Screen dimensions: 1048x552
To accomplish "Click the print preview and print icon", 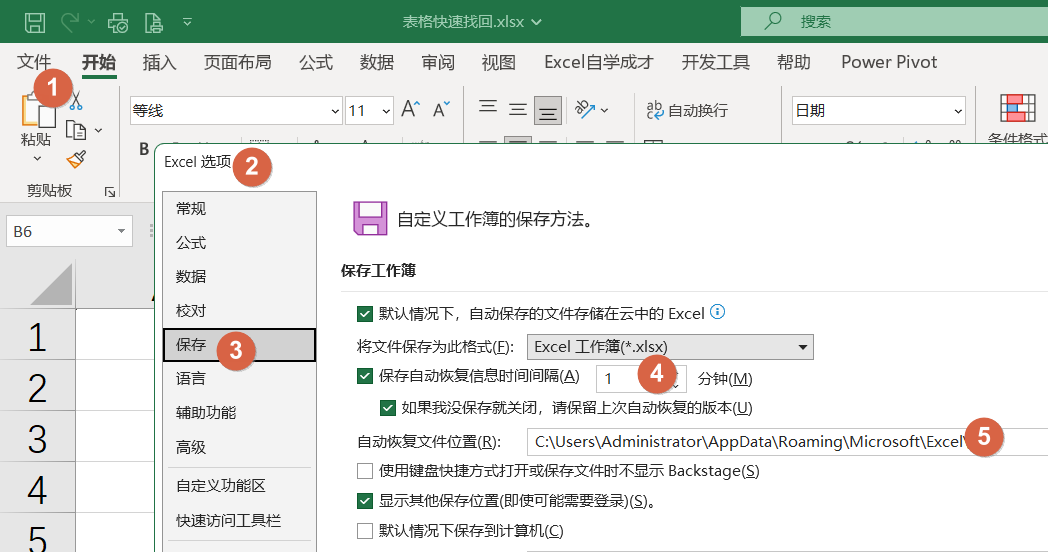I will tap(118, 23).
